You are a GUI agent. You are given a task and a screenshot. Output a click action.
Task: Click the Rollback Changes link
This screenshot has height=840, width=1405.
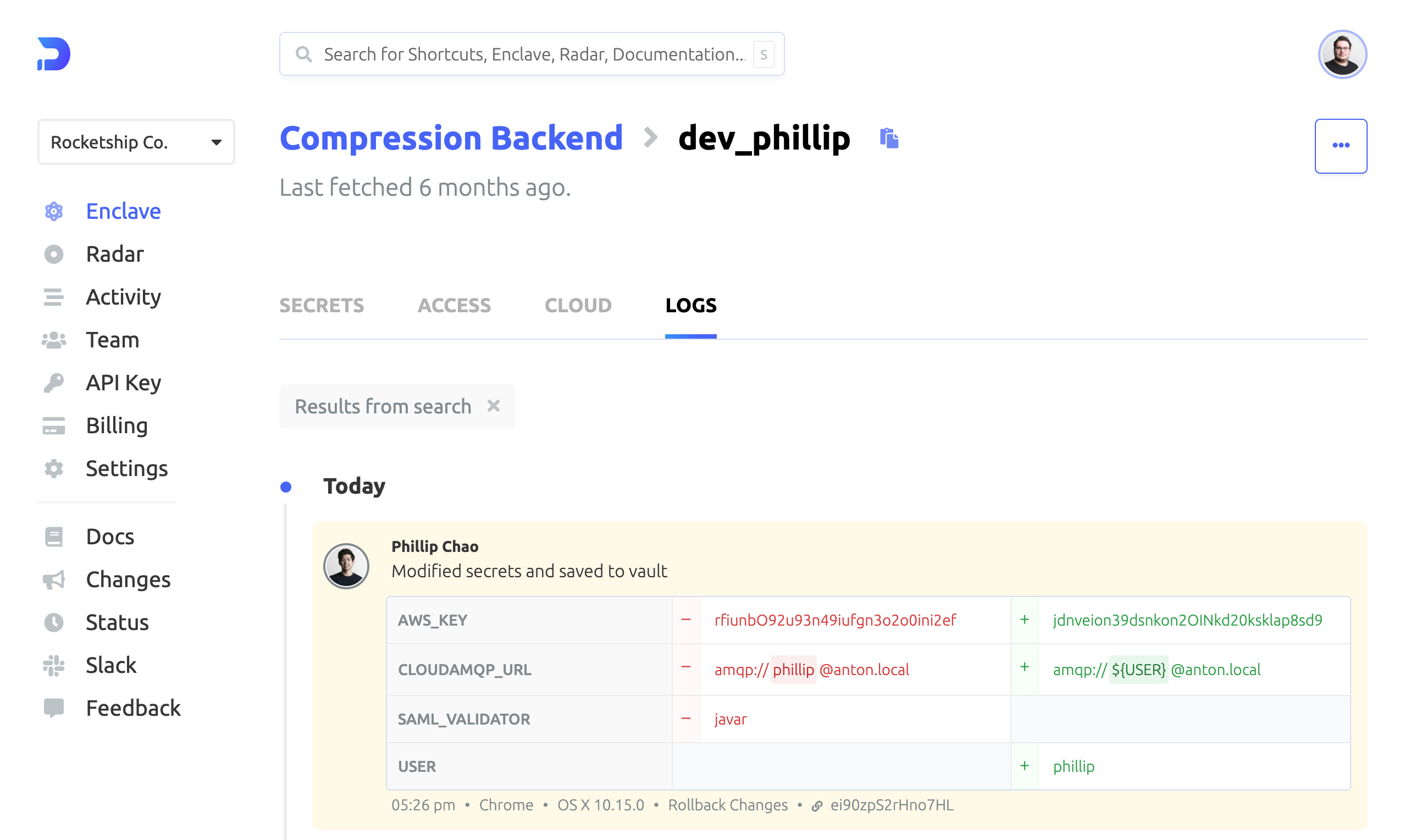727,805
